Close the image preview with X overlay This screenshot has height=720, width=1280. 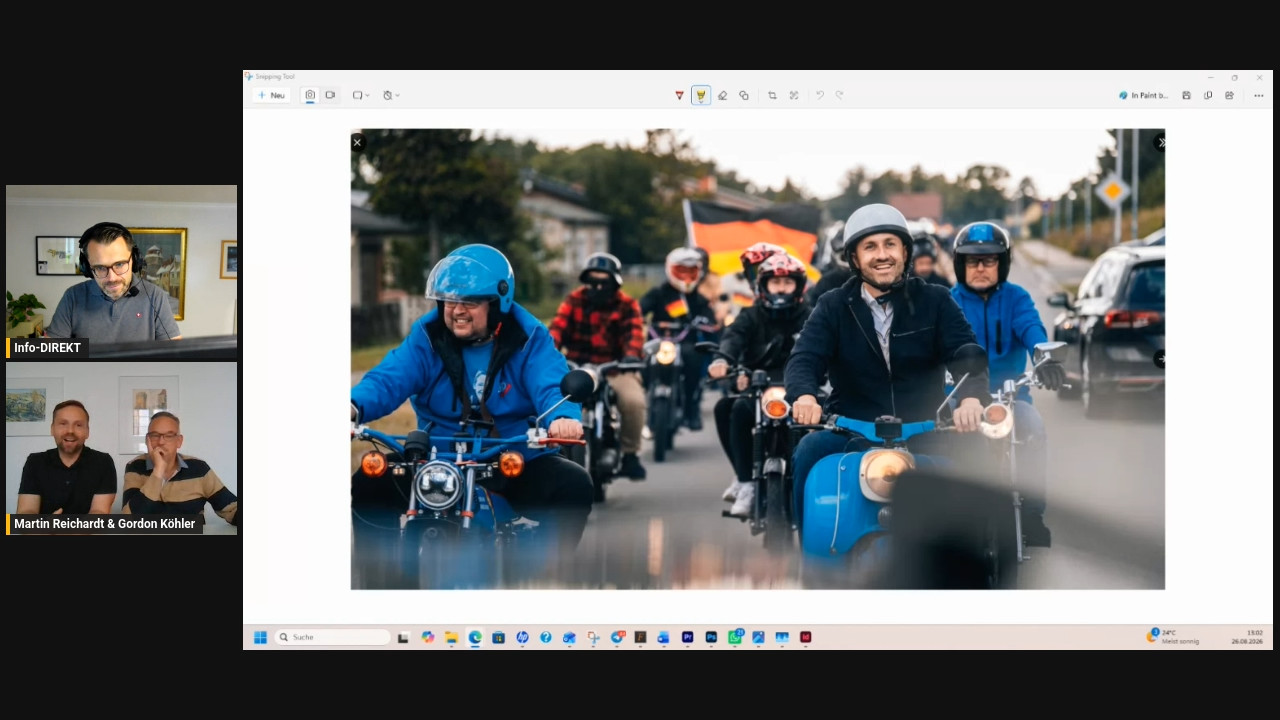coord(357,142)
